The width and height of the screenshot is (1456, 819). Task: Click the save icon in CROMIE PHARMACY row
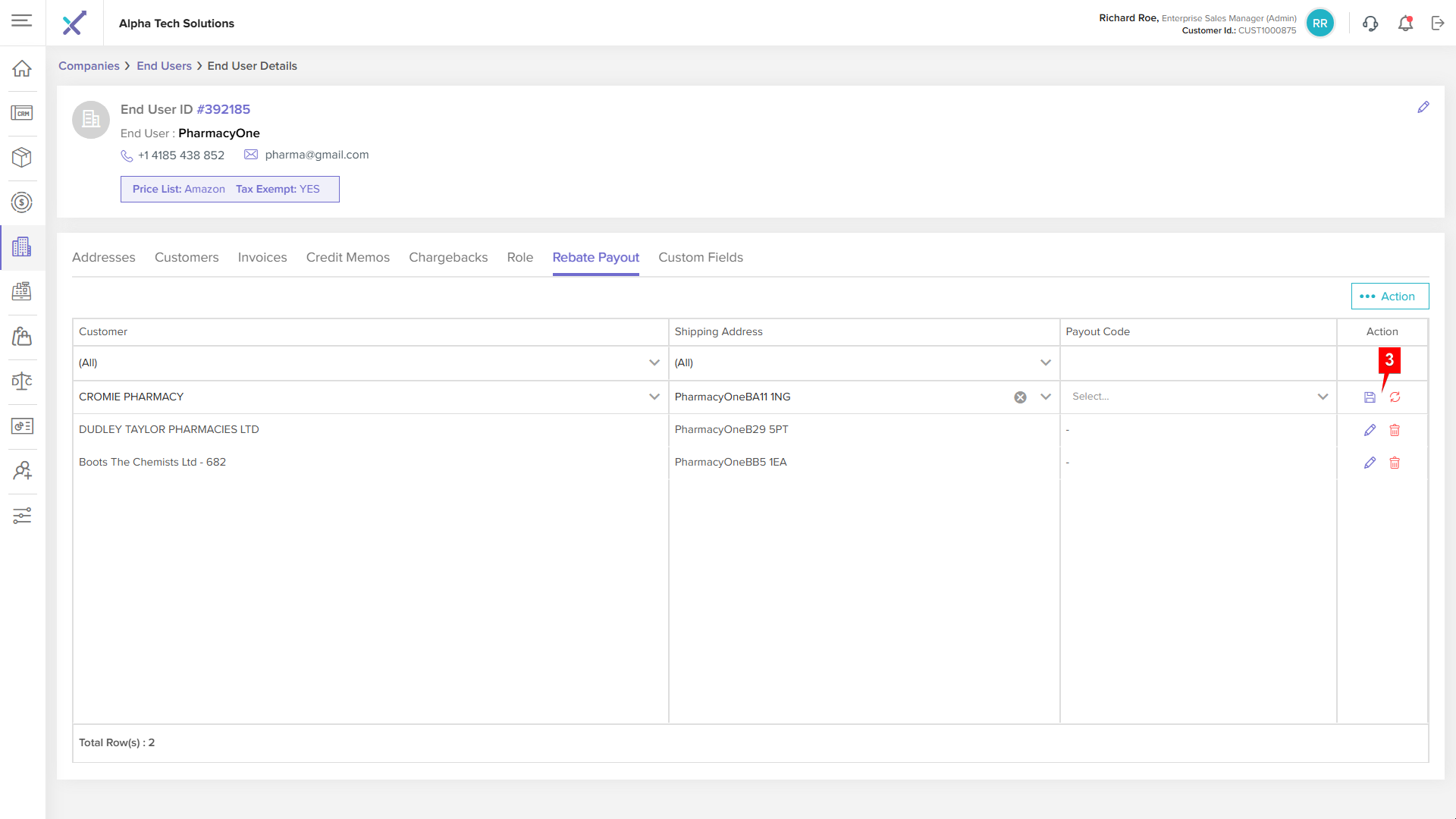[1370, 397]
